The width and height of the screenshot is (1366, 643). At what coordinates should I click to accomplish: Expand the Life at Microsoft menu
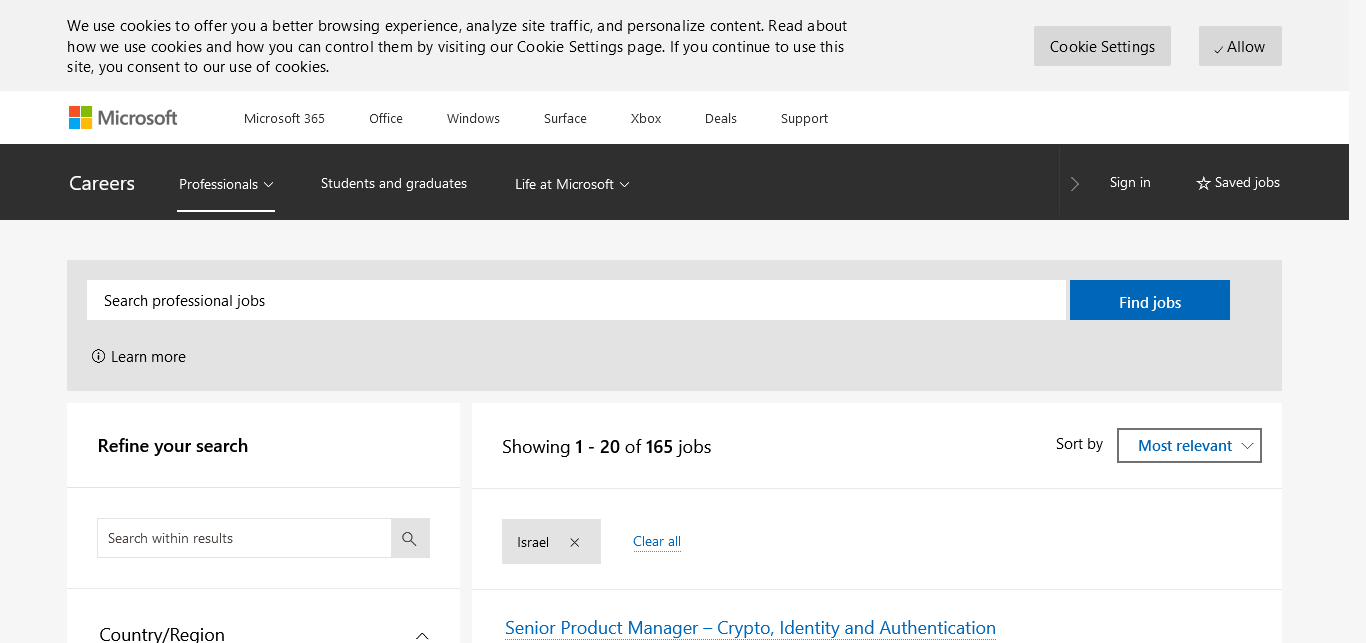click(572, 184)
